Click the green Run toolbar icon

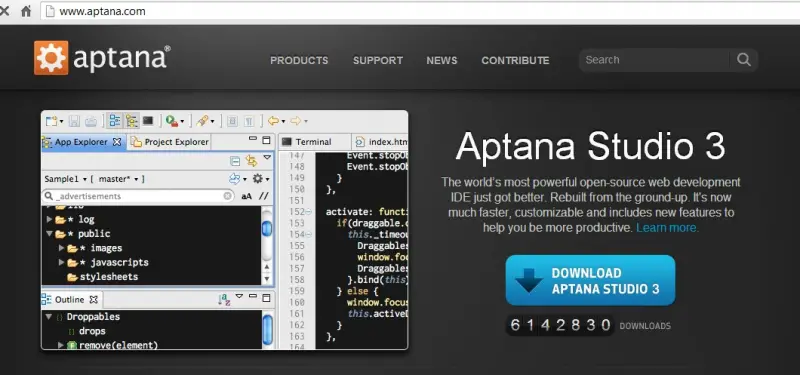click(172, 121)
